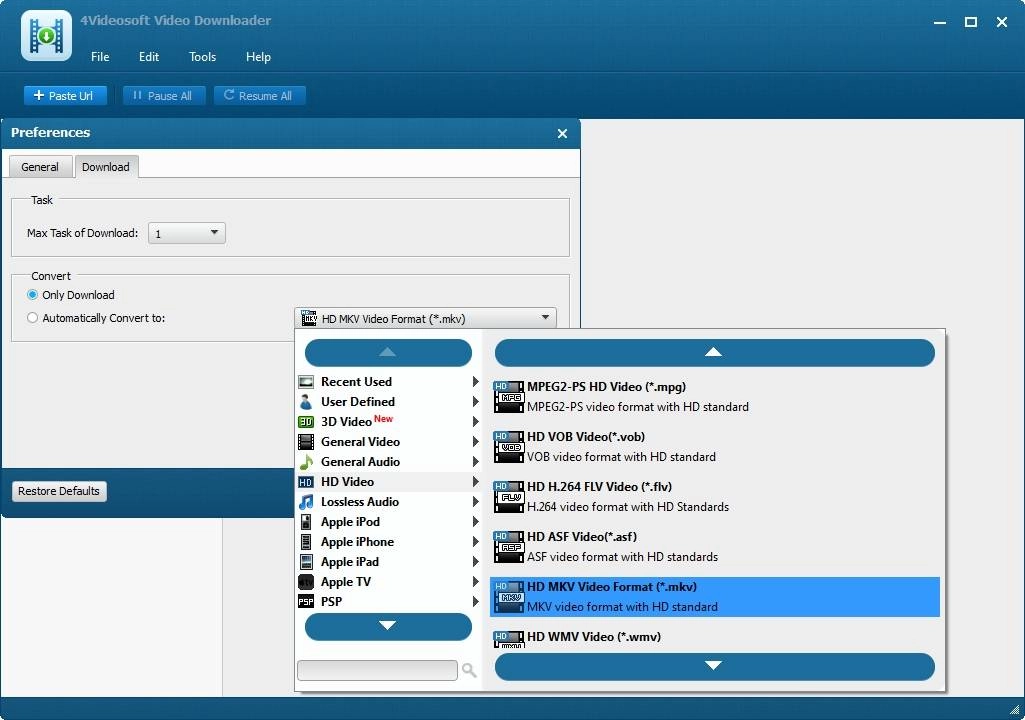The image size is (1025, 720).
Task: Switch to the General preferences tab
Action: coord(40,167)
